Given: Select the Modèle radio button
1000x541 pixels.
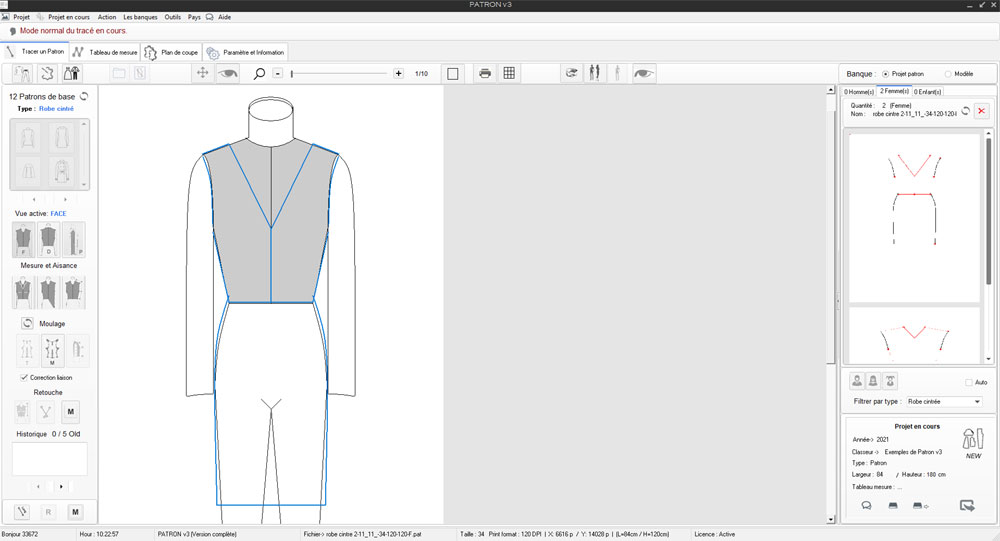Looking at the screenshot, I should pos(946,74).
